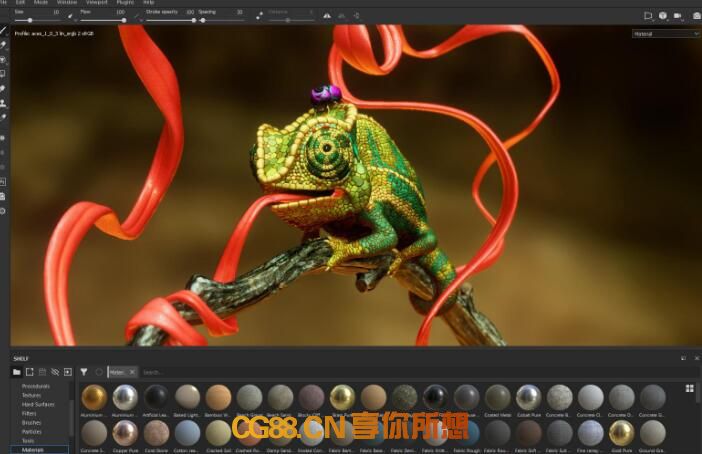
Task: Adjust the Flow slider
Action: pyautogui.click(x=124, y=20)
